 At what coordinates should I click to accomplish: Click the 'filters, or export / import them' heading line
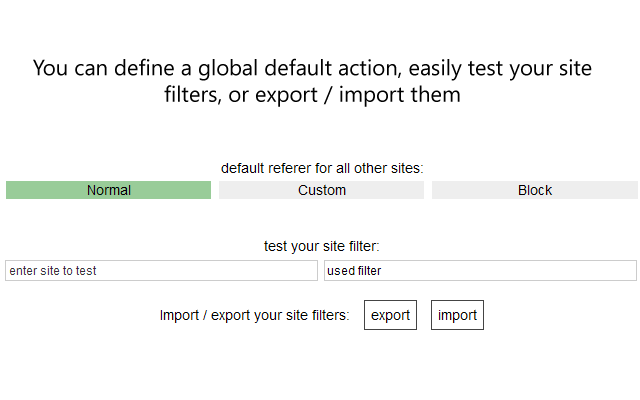coord(312,95)
